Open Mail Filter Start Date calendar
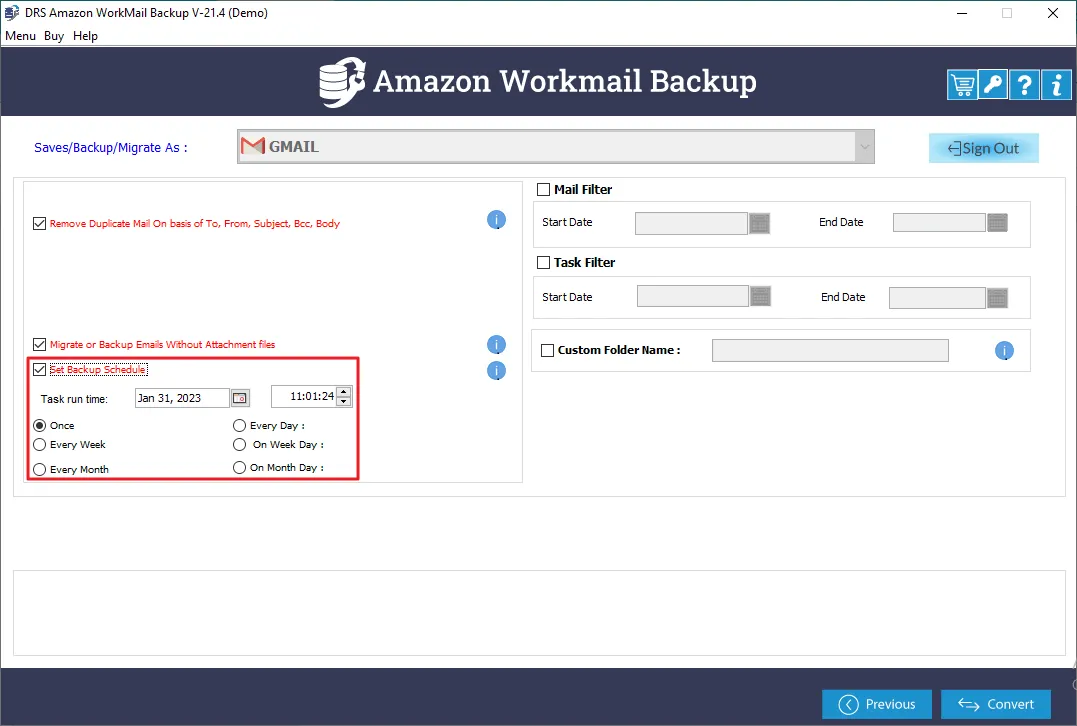This screenshot has width=1077, height=726. click(x=759, y=223)
